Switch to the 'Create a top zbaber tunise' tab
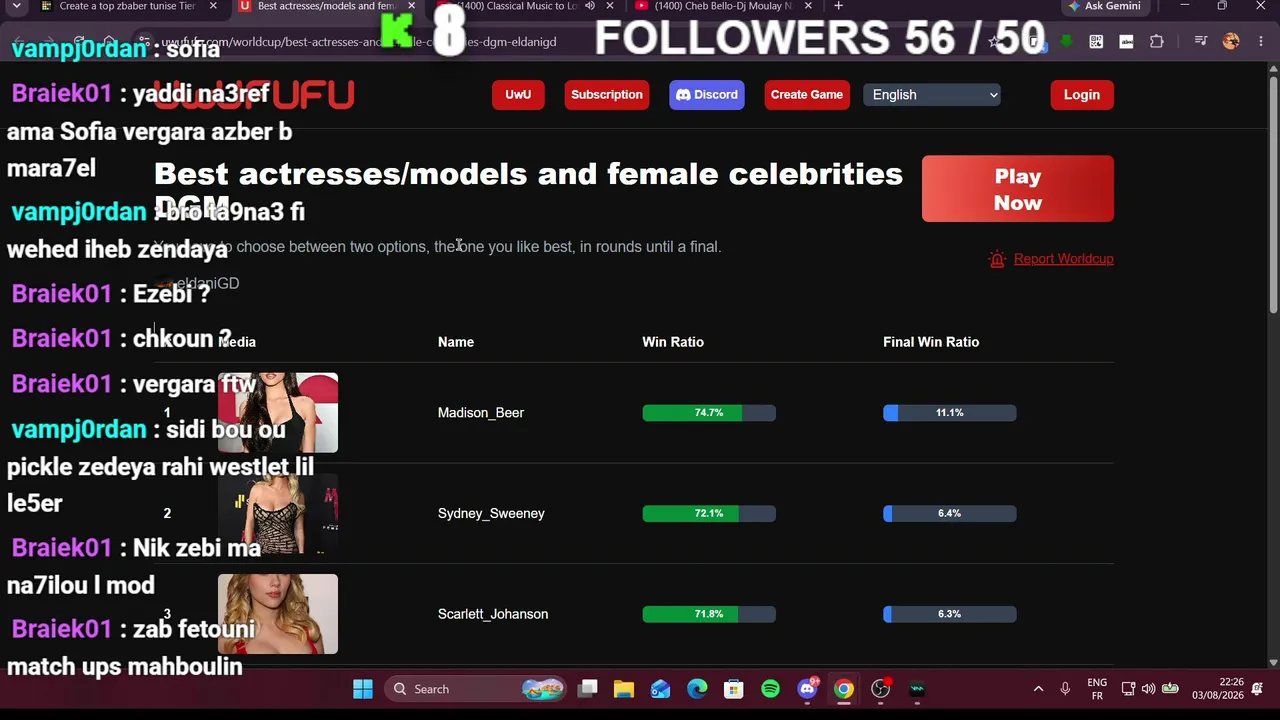Viewport: 1280px width, 720px height. click(x=127, y=6)
